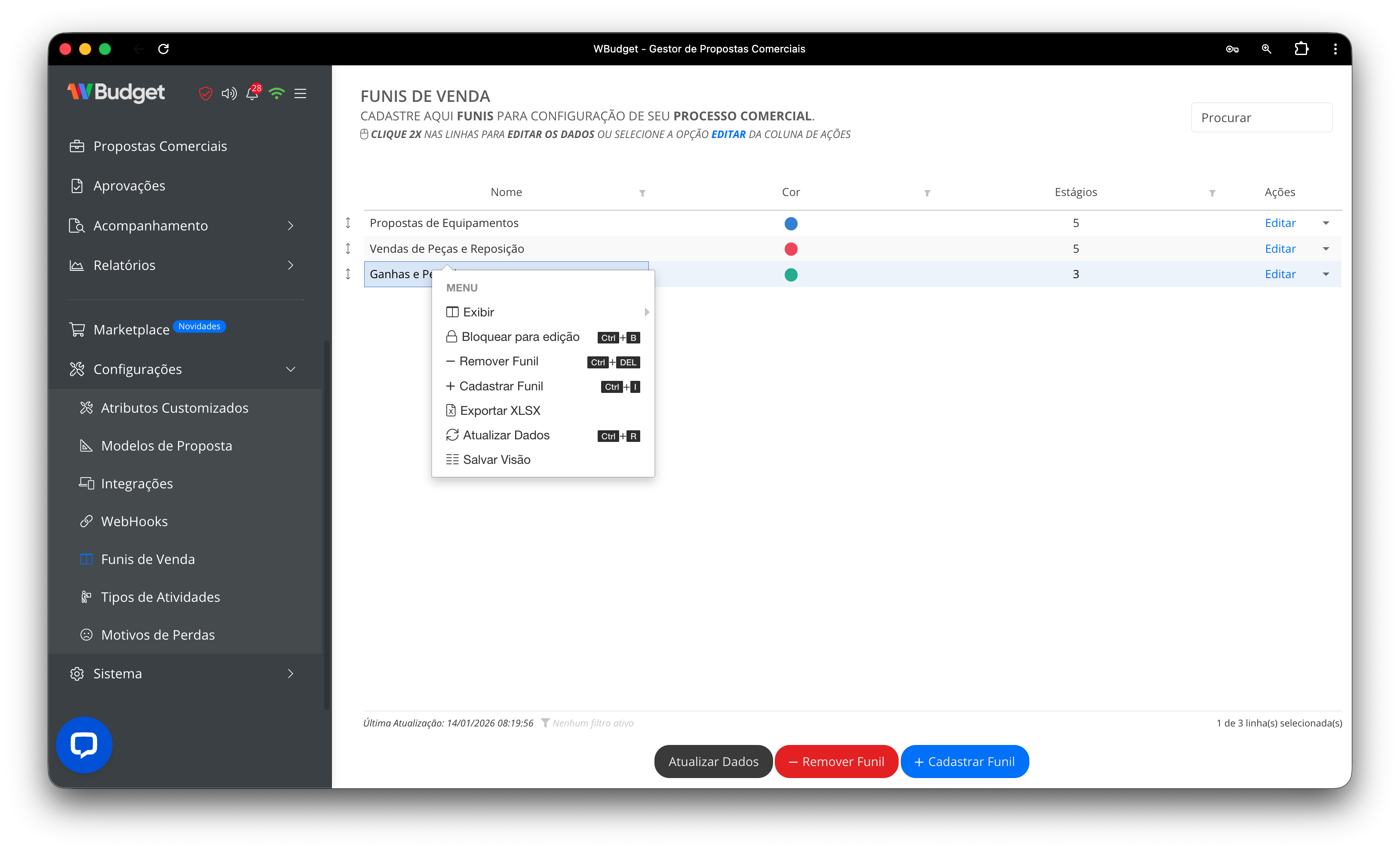Image resolution: width=1400 pixels, height=852 pixels.
Task: Click the red shield security icon
Action: point(205,94)
